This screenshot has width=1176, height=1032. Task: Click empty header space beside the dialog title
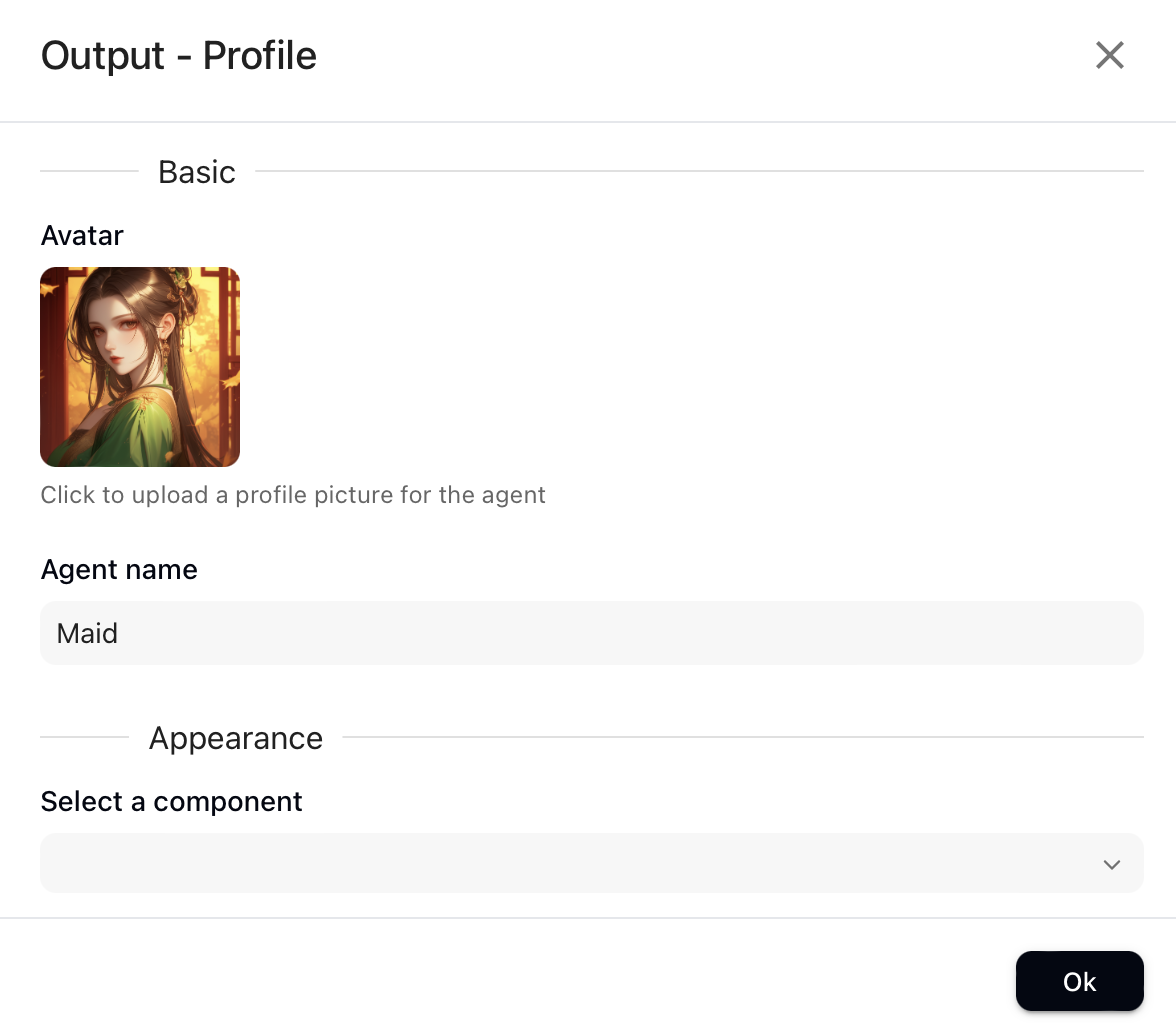pos(700,56)
